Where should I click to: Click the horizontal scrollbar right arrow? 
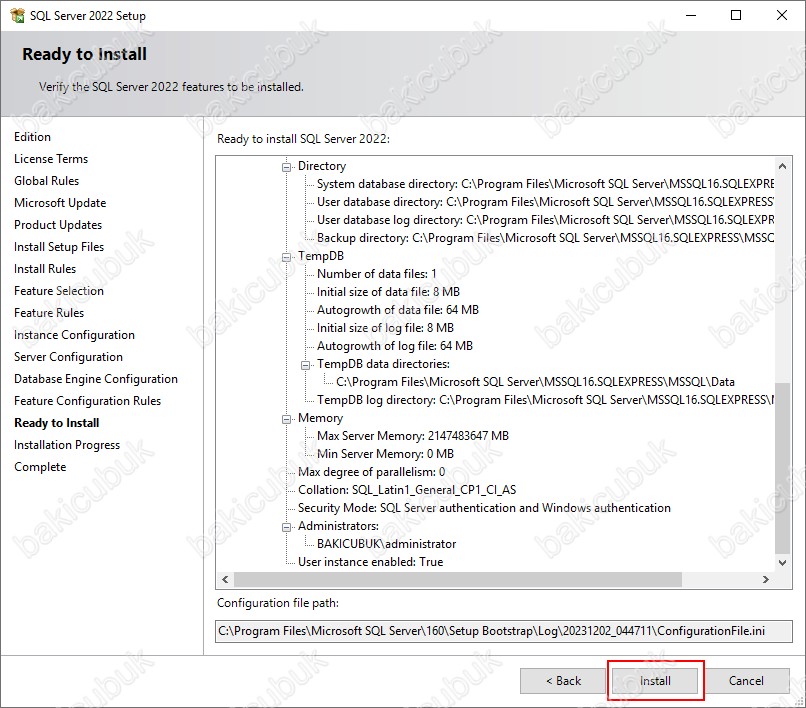click(x=766, y=579)
